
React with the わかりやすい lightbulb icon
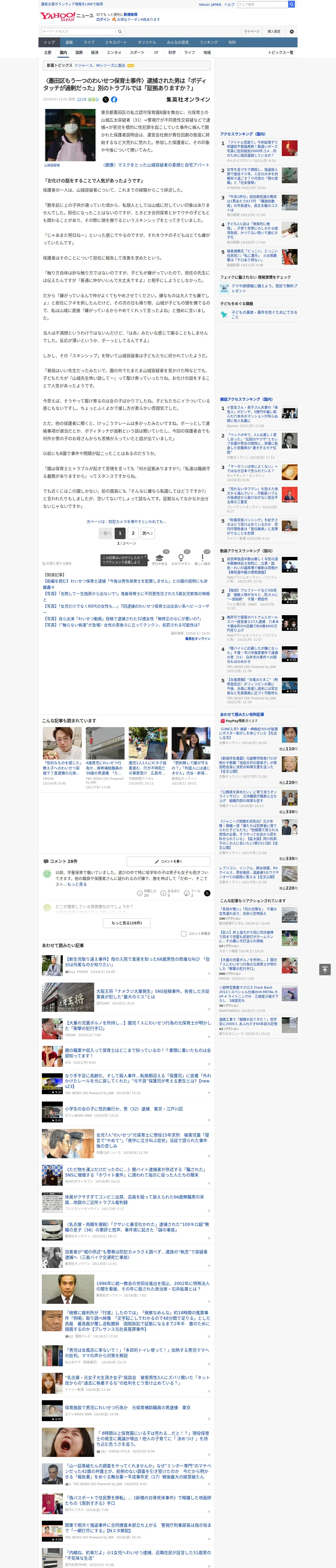[181, 558]
